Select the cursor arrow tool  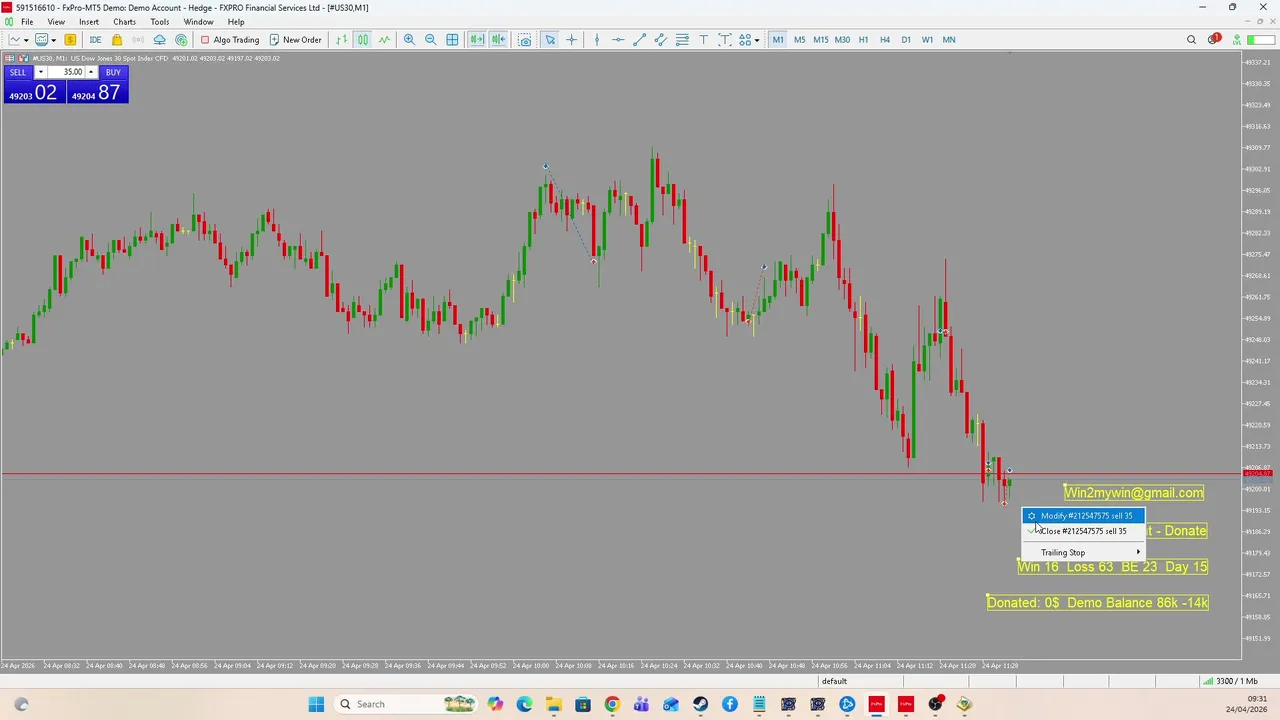(550, 40)
